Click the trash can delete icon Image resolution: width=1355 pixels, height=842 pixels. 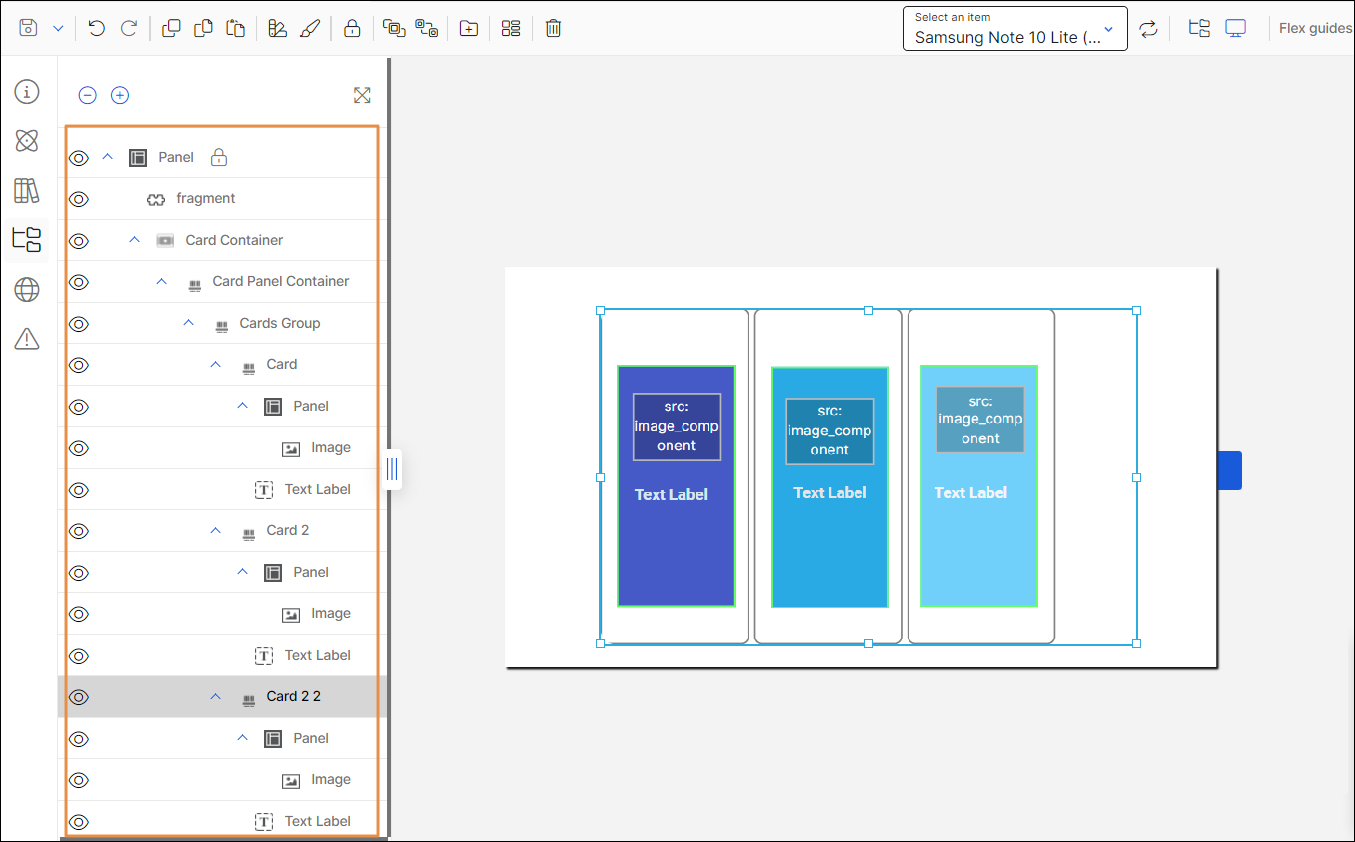tap(553, 28)
